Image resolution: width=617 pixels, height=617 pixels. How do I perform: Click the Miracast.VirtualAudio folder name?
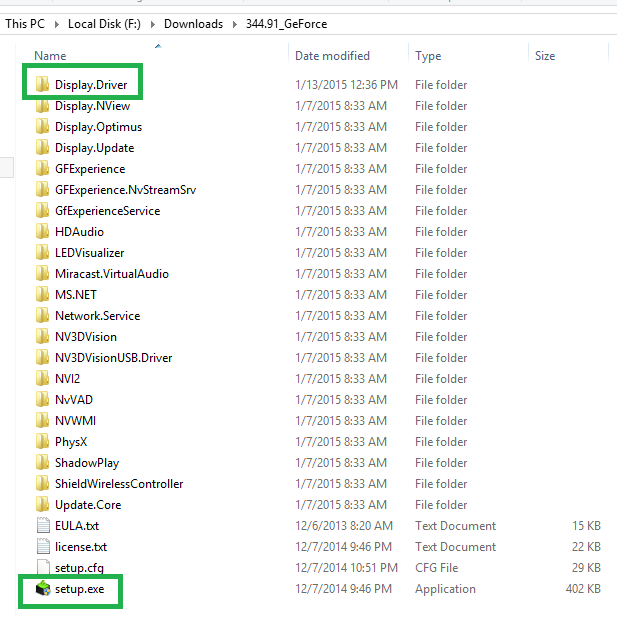(112, 273)
